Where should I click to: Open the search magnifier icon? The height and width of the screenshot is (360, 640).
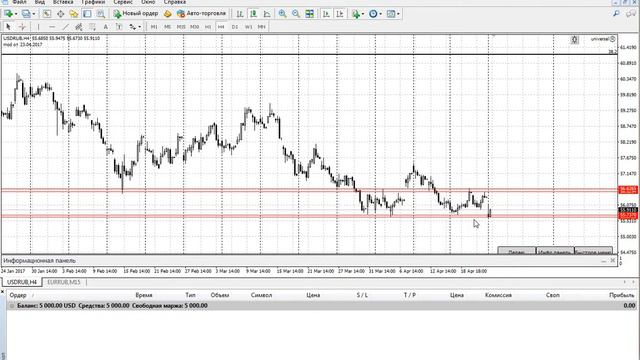[x=616, y=13]
